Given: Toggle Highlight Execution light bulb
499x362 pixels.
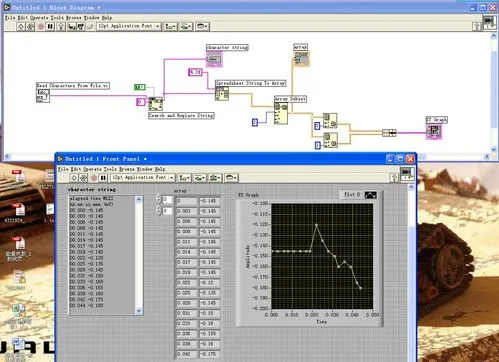Looking at the screenshot, I should tap(61, 26).
